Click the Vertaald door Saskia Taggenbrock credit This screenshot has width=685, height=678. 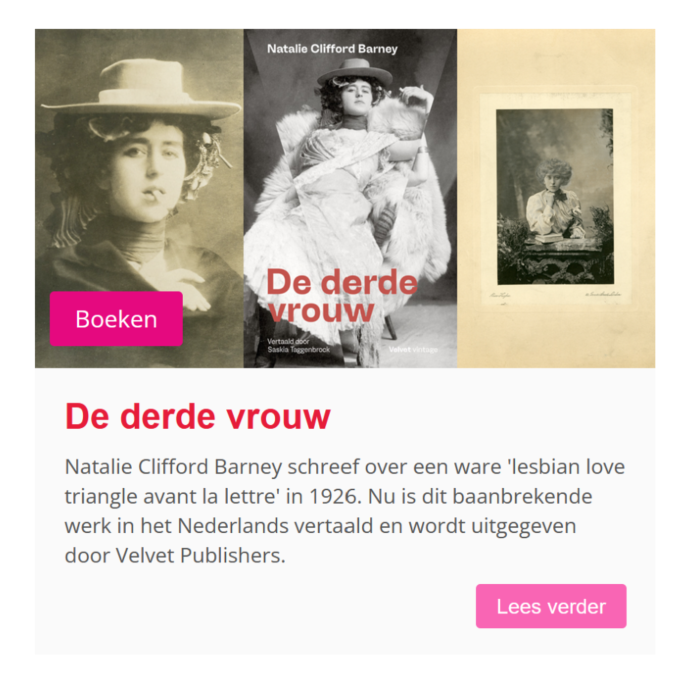(298, 345)
